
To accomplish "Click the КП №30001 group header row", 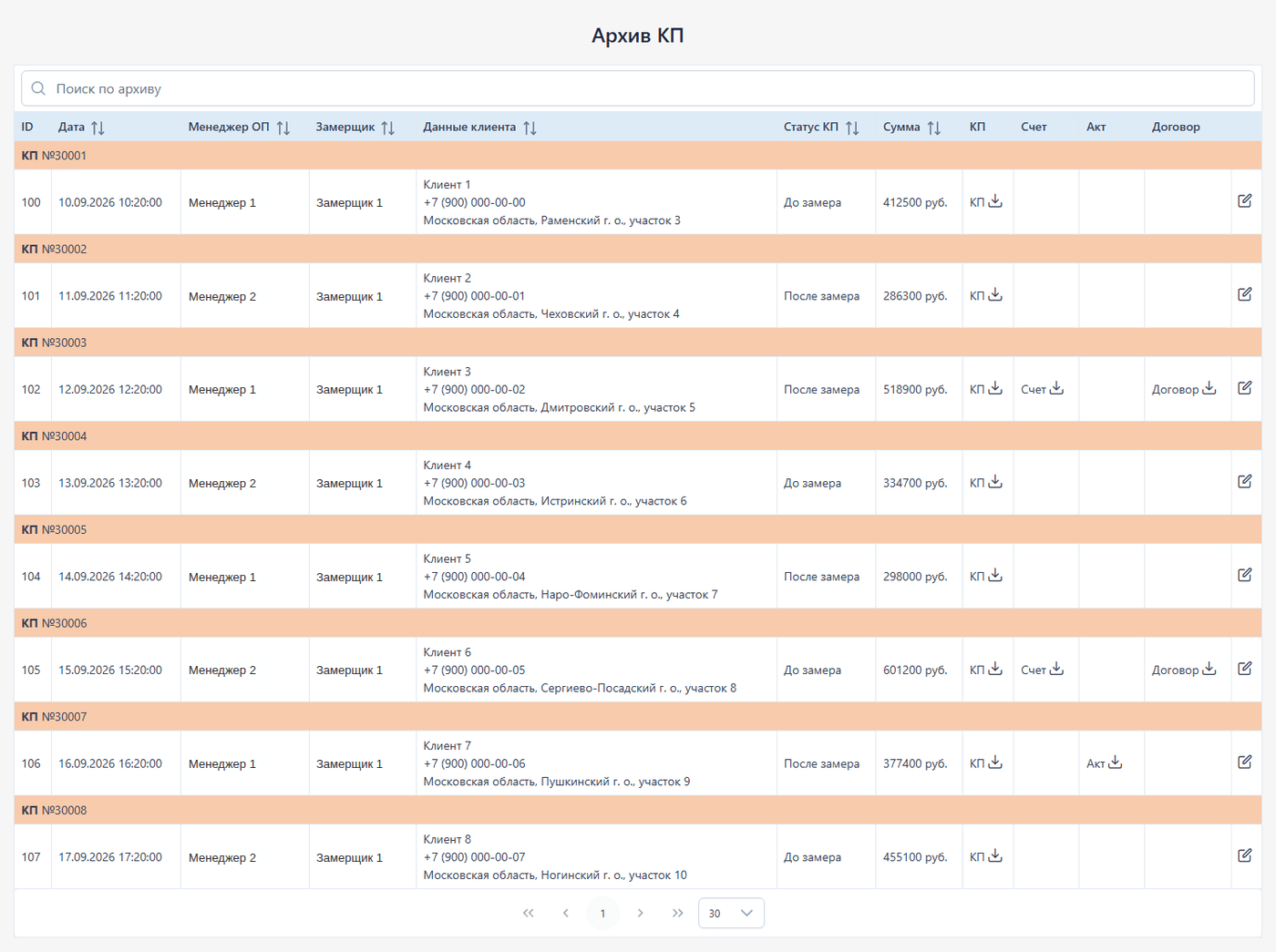I will click(x=638, y=156).
